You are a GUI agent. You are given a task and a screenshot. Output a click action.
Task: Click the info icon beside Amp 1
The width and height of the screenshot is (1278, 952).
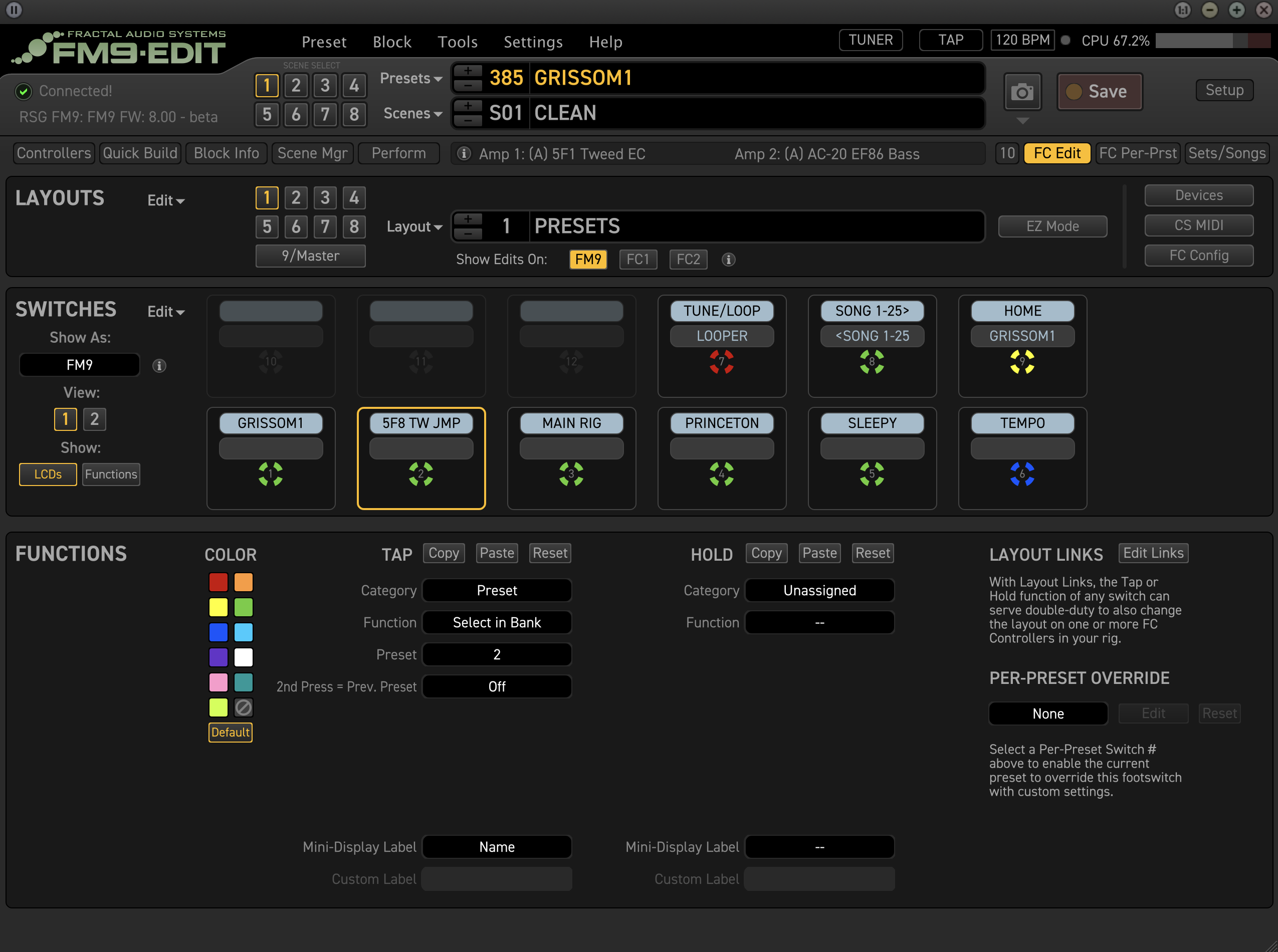(464, 153)
